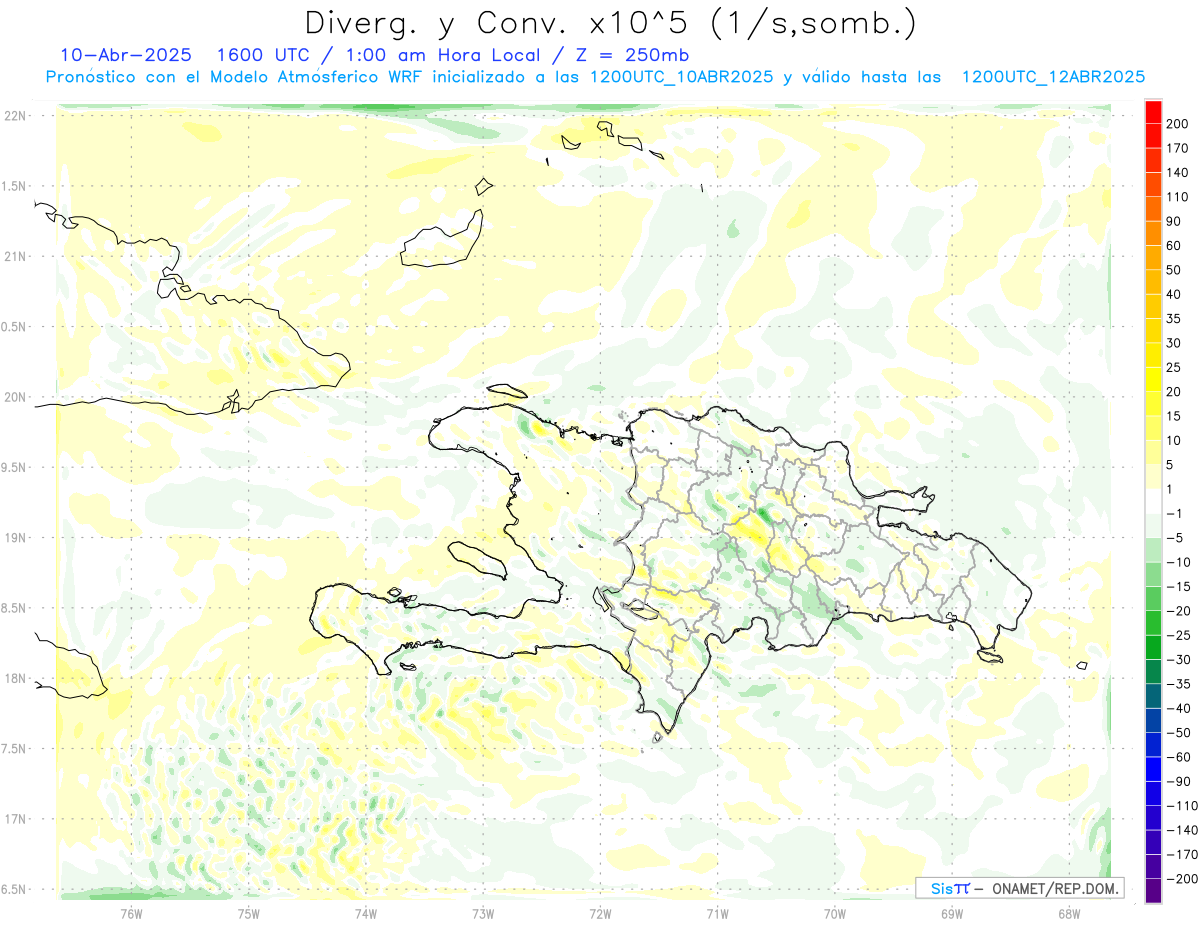Click the longitude label '72W'
Viewport: 1200px width, 927px height.
600,913
